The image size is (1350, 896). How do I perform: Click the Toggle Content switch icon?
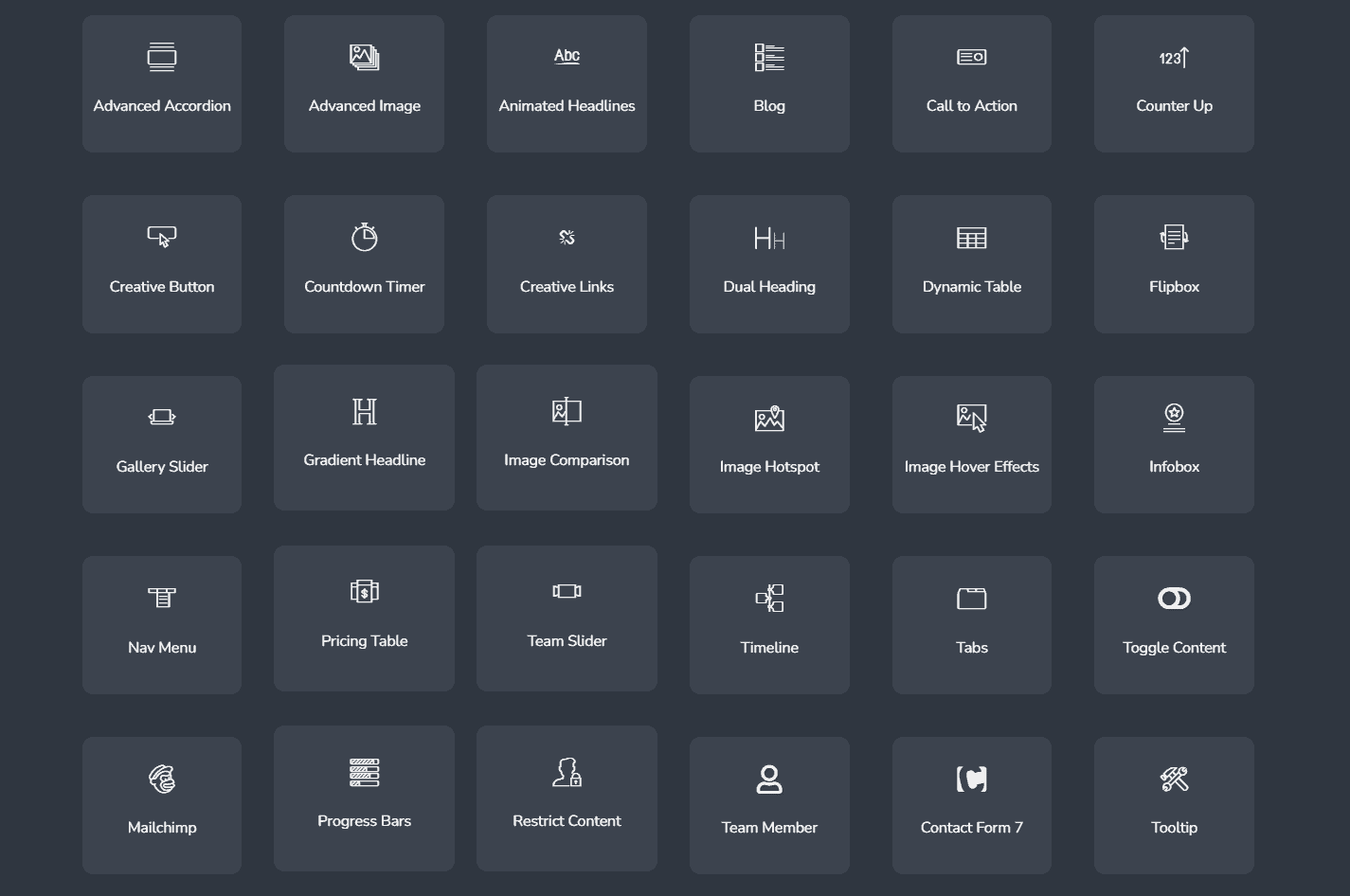click(x=1174, y=599)
